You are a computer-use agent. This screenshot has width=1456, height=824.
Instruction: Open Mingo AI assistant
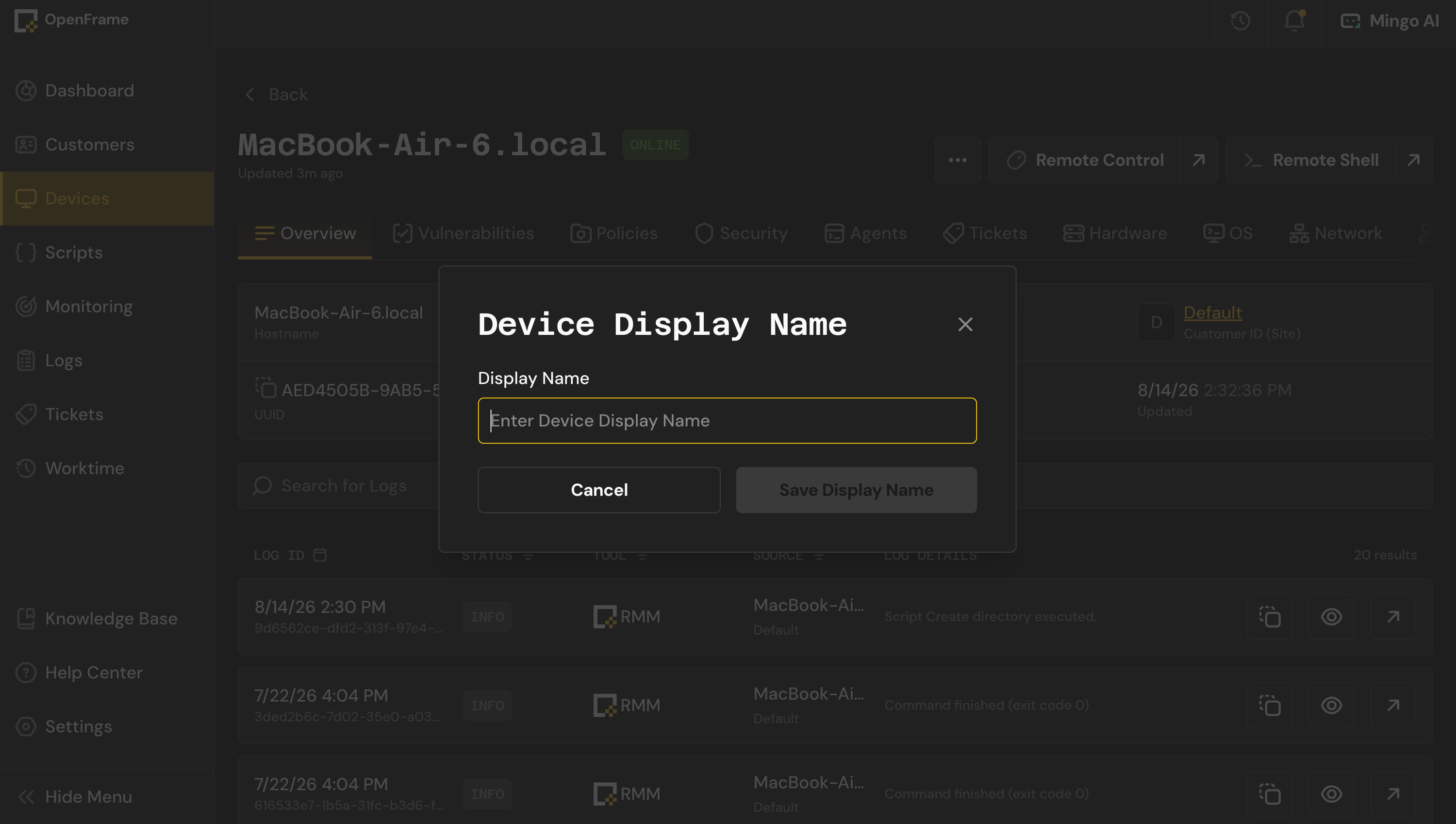(1389, 21)
